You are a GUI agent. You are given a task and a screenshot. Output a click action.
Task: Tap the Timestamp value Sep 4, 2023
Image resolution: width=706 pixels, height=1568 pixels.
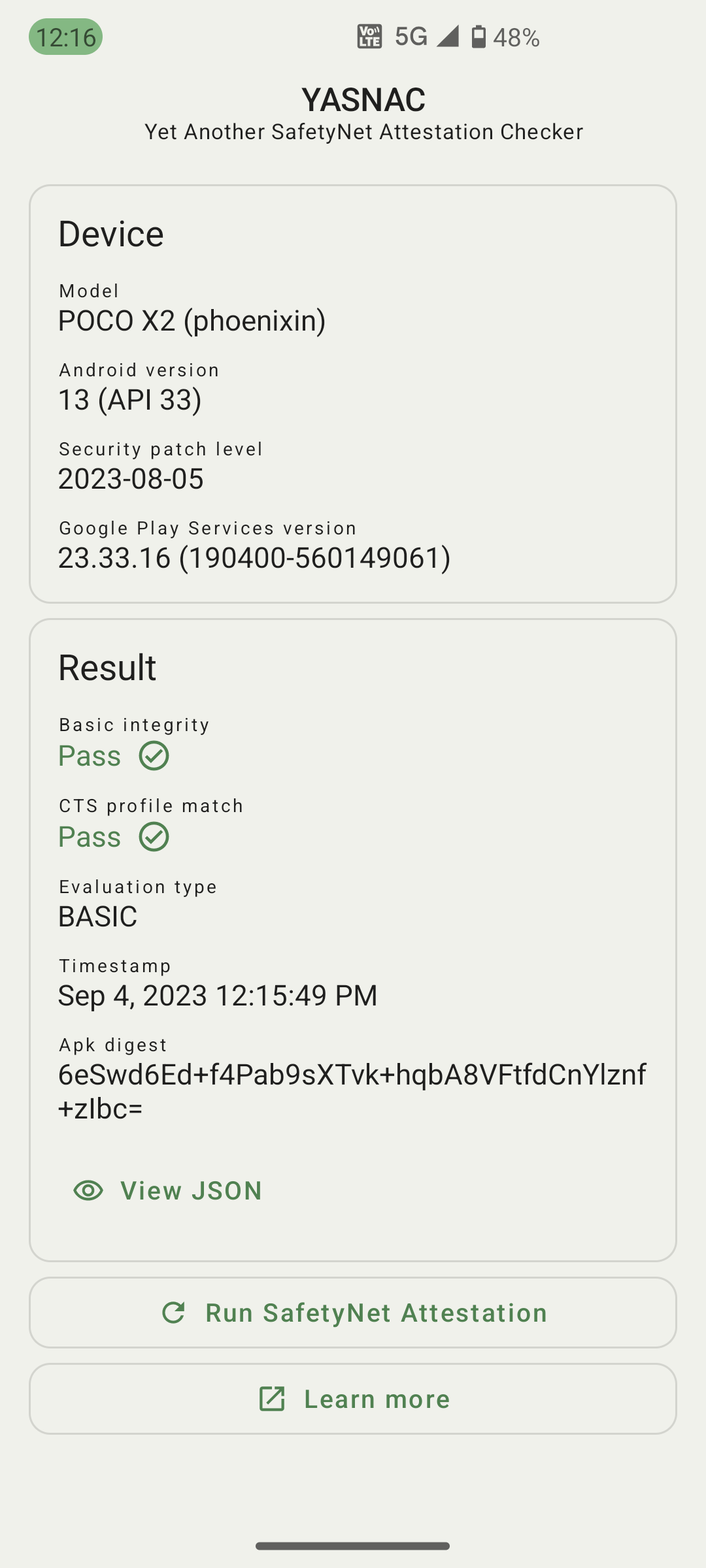tap(218, 996)
